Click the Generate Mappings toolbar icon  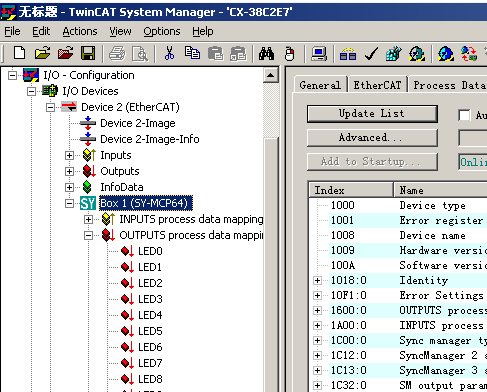coord(348,53)
